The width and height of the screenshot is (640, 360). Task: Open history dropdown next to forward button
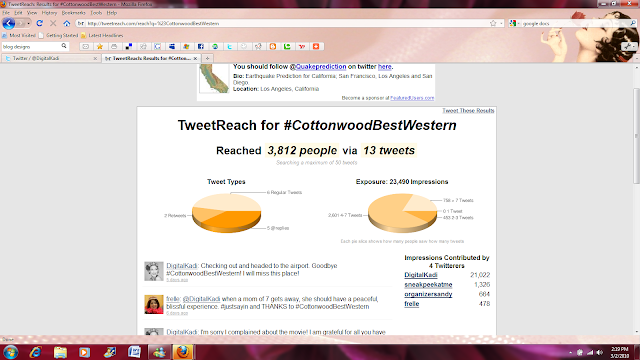pos(28,23)
